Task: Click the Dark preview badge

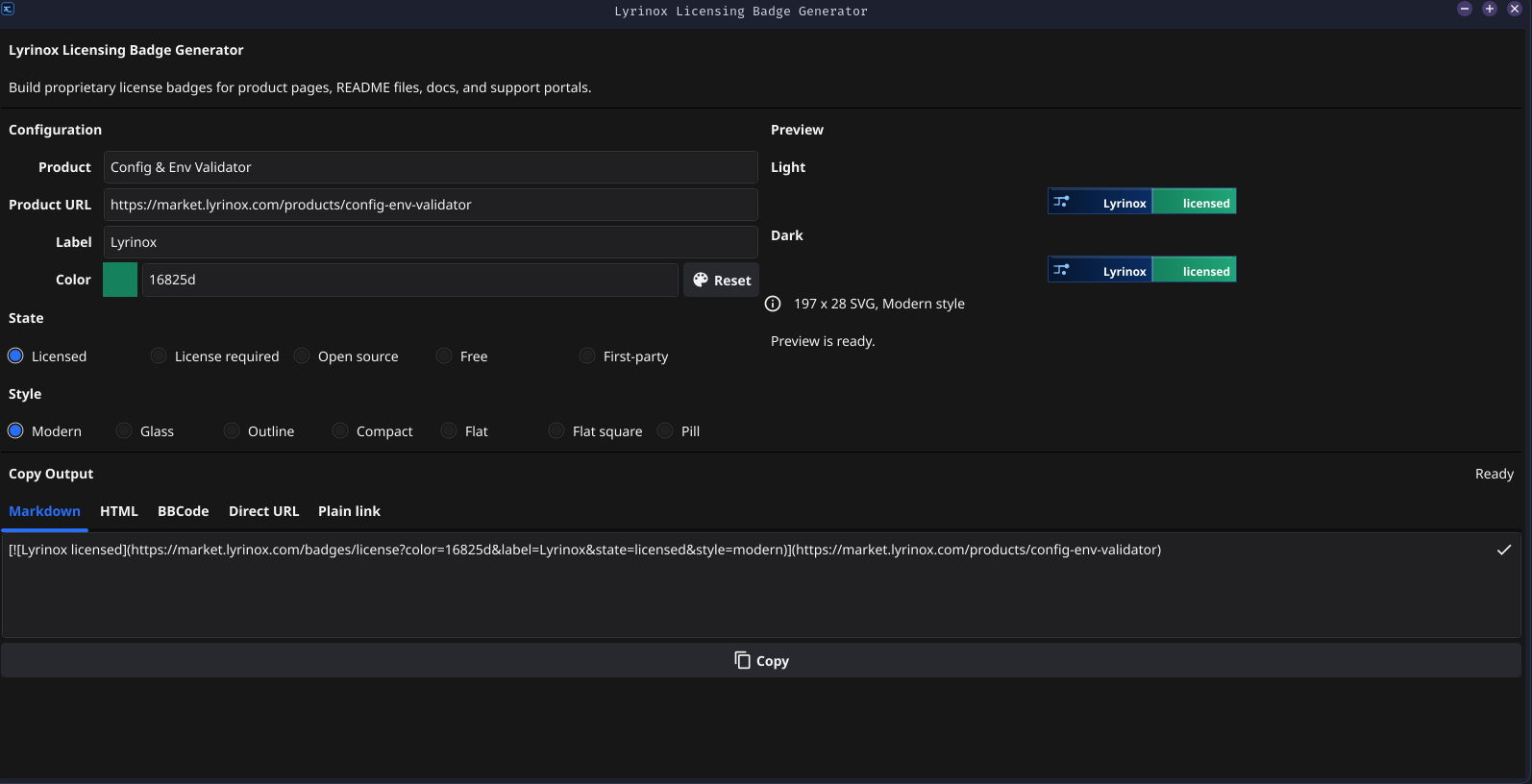Action: tap(1142, 270)
